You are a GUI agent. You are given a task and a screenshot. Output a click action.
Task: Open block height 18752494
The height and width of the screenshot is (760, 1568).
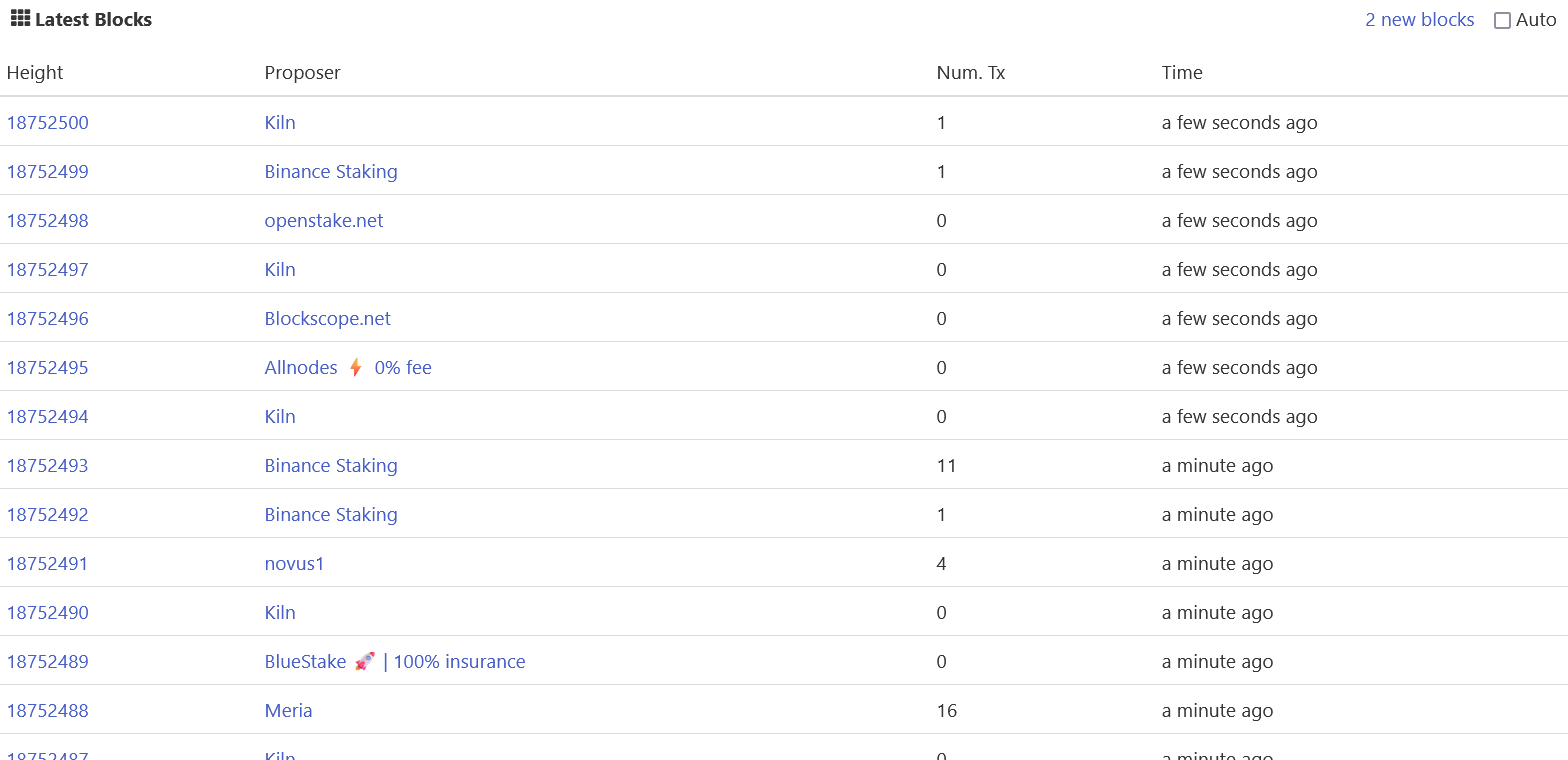tap(48, 417)
